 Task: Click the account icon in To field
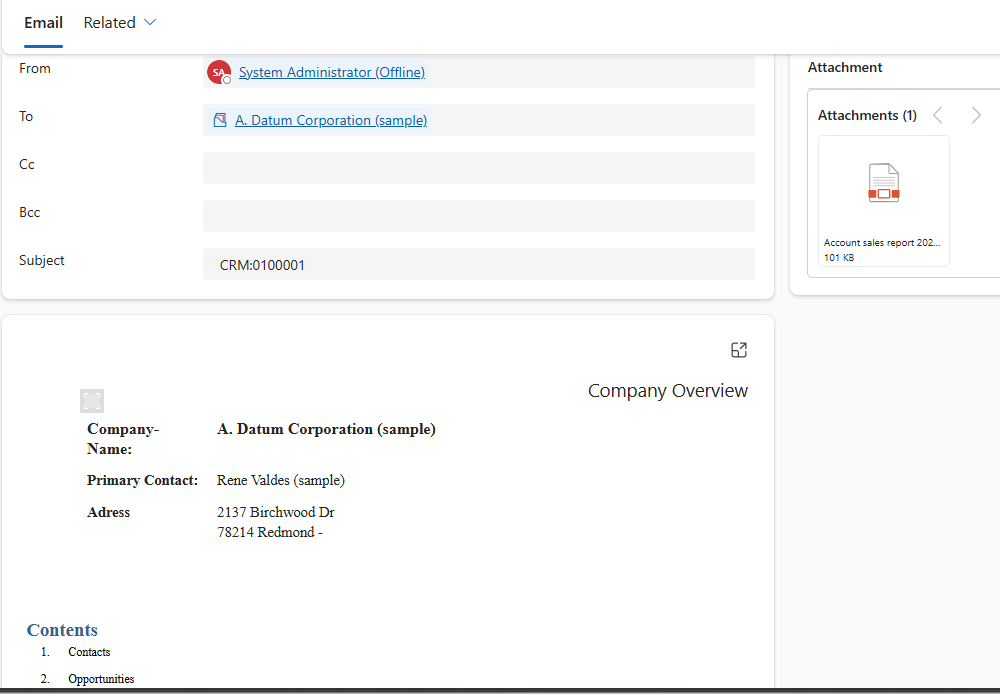point(220,120)
